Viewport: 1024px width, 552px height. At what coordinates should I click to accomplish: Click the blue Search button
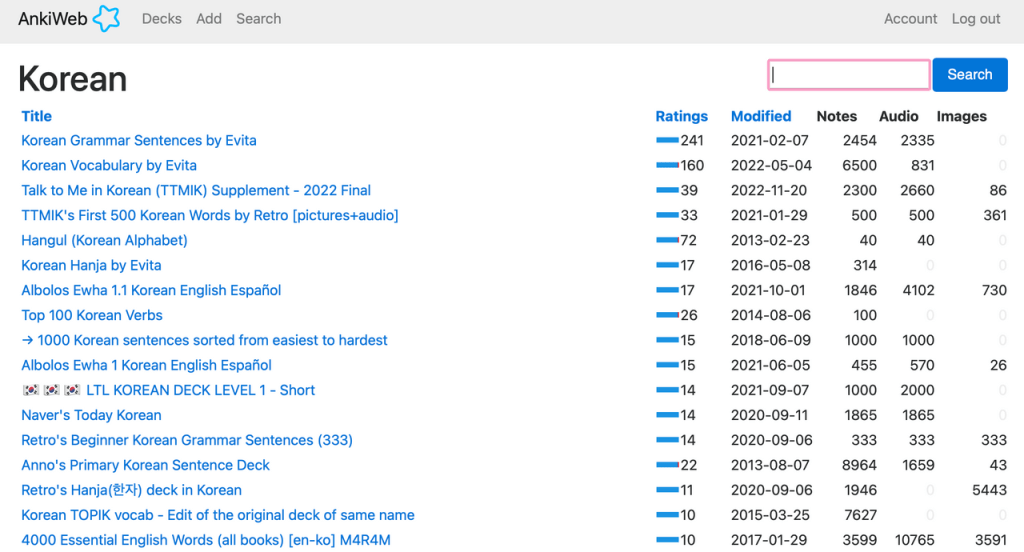[970, 74]
